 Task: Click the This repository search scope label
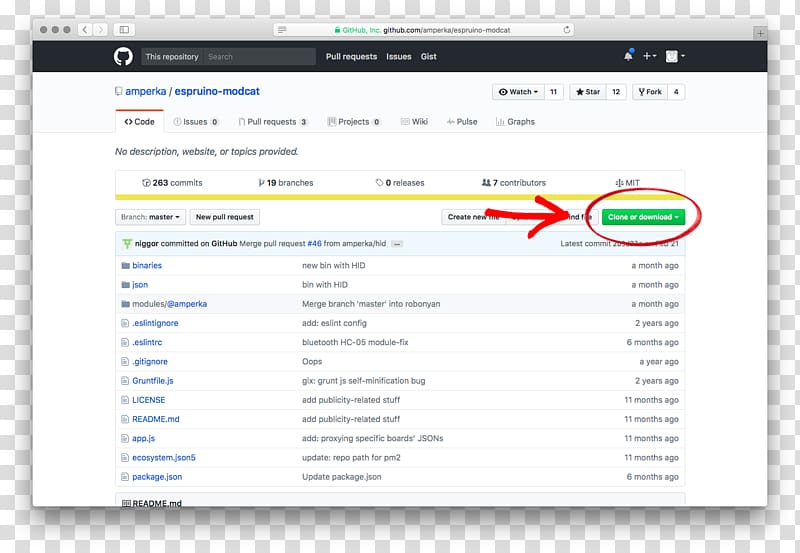click(x=172, y=57)
